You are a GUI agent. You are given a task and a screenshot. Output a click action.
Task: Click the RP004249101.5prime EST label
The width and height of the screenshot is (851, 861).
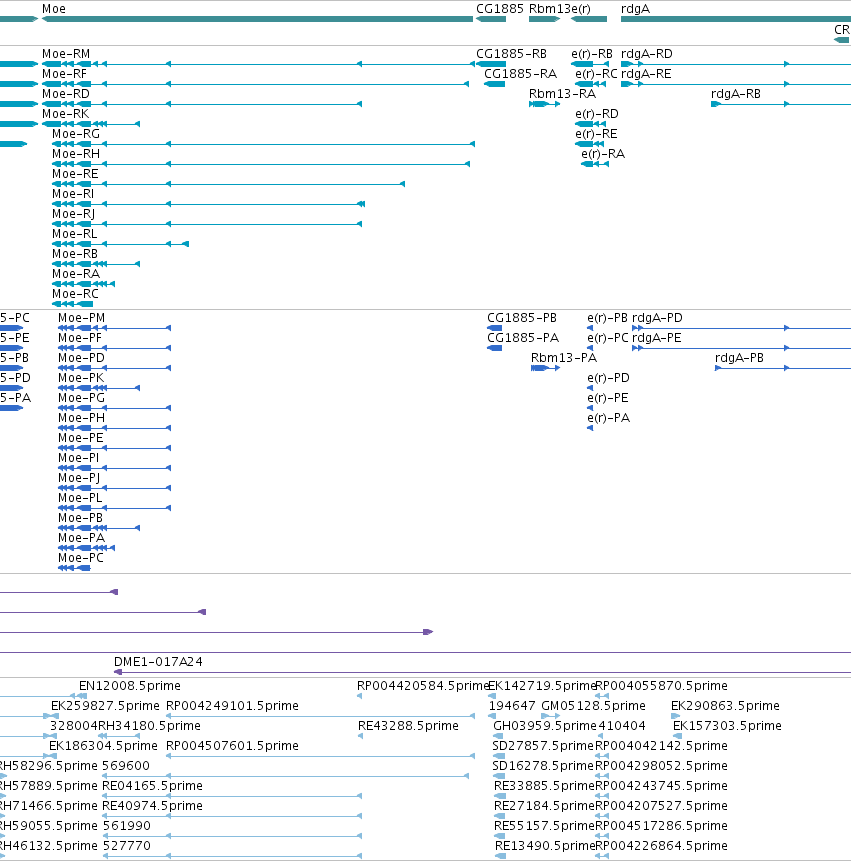tap(232, 706)
